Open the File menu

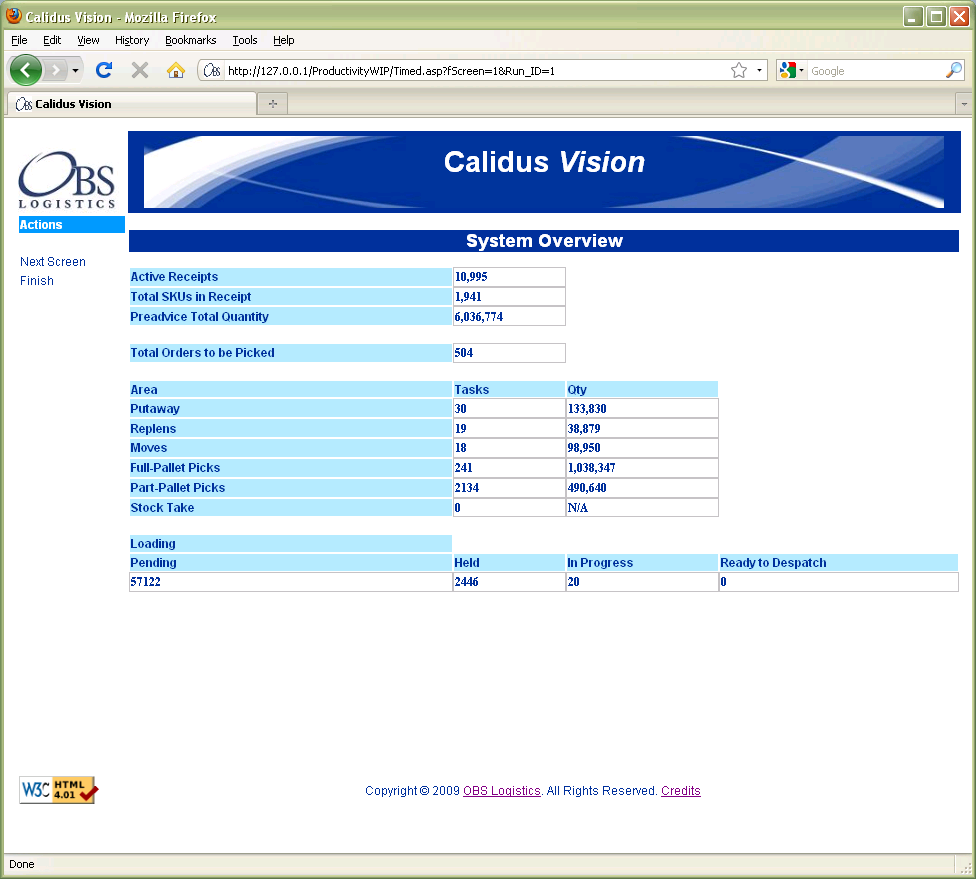pos(19,40)
